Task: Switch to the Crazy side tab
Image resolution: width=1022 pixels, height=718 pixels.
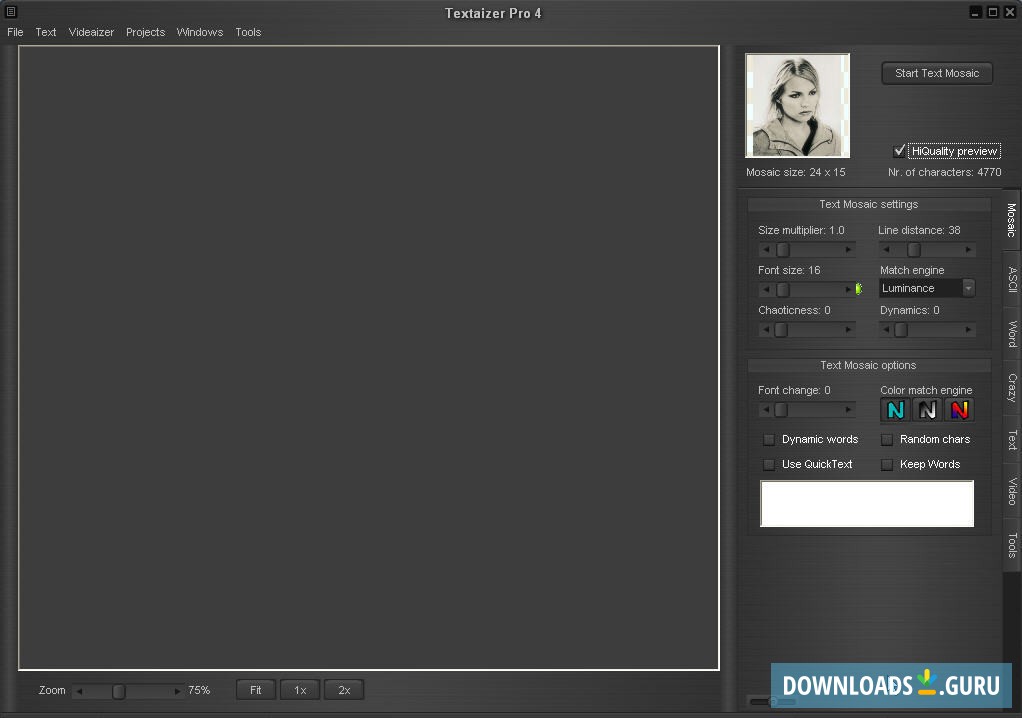Action: pos(1012,388)
